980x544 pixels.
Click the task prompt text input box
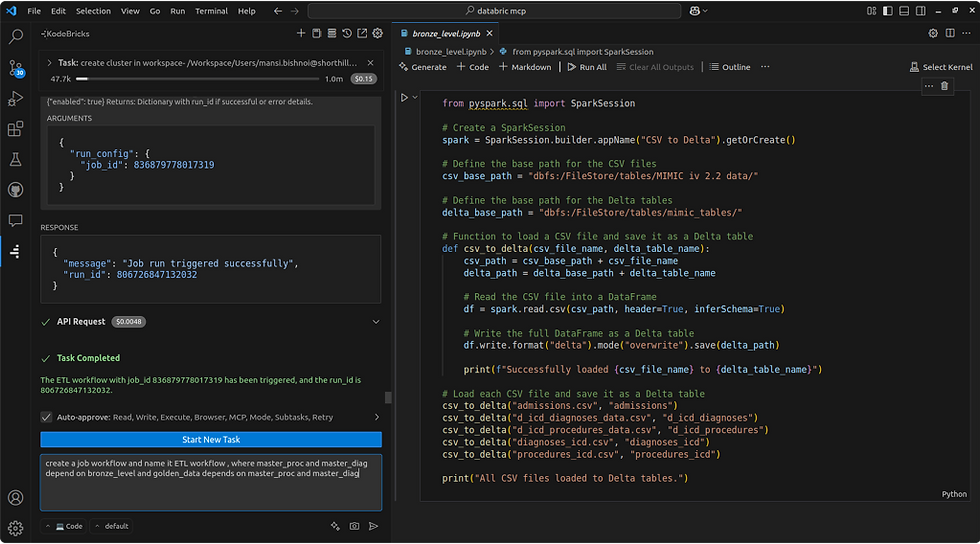(x=211, y=482)
